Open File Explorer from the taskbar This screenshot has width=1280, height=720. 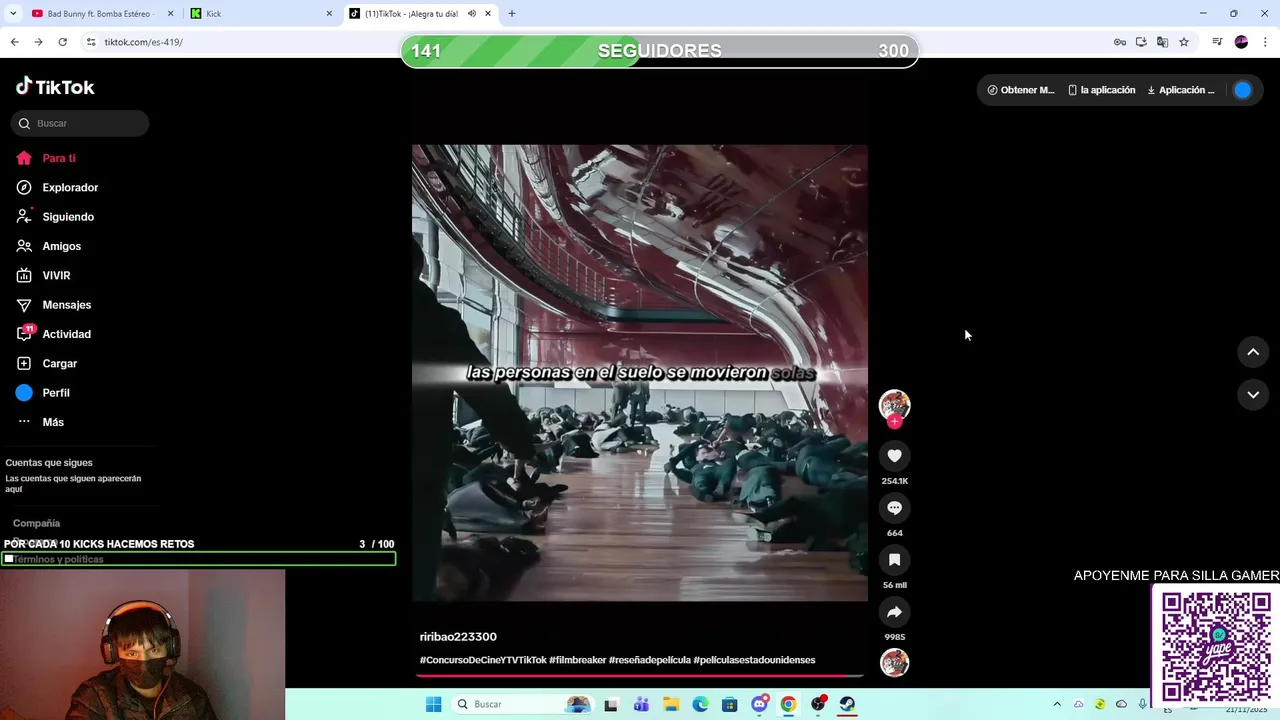(671, 704)
